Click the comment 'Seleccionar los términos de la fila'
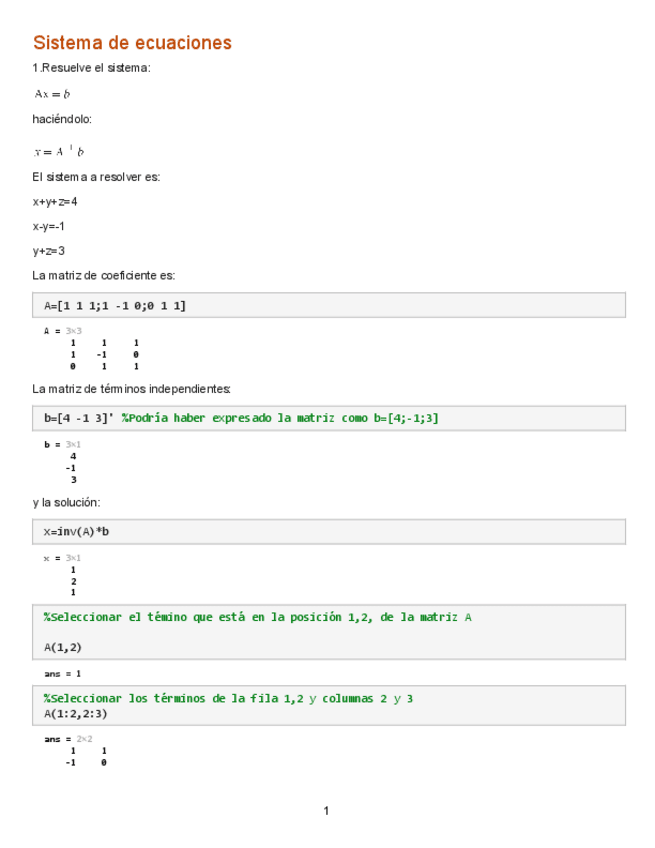 click(x=228, y=698)
